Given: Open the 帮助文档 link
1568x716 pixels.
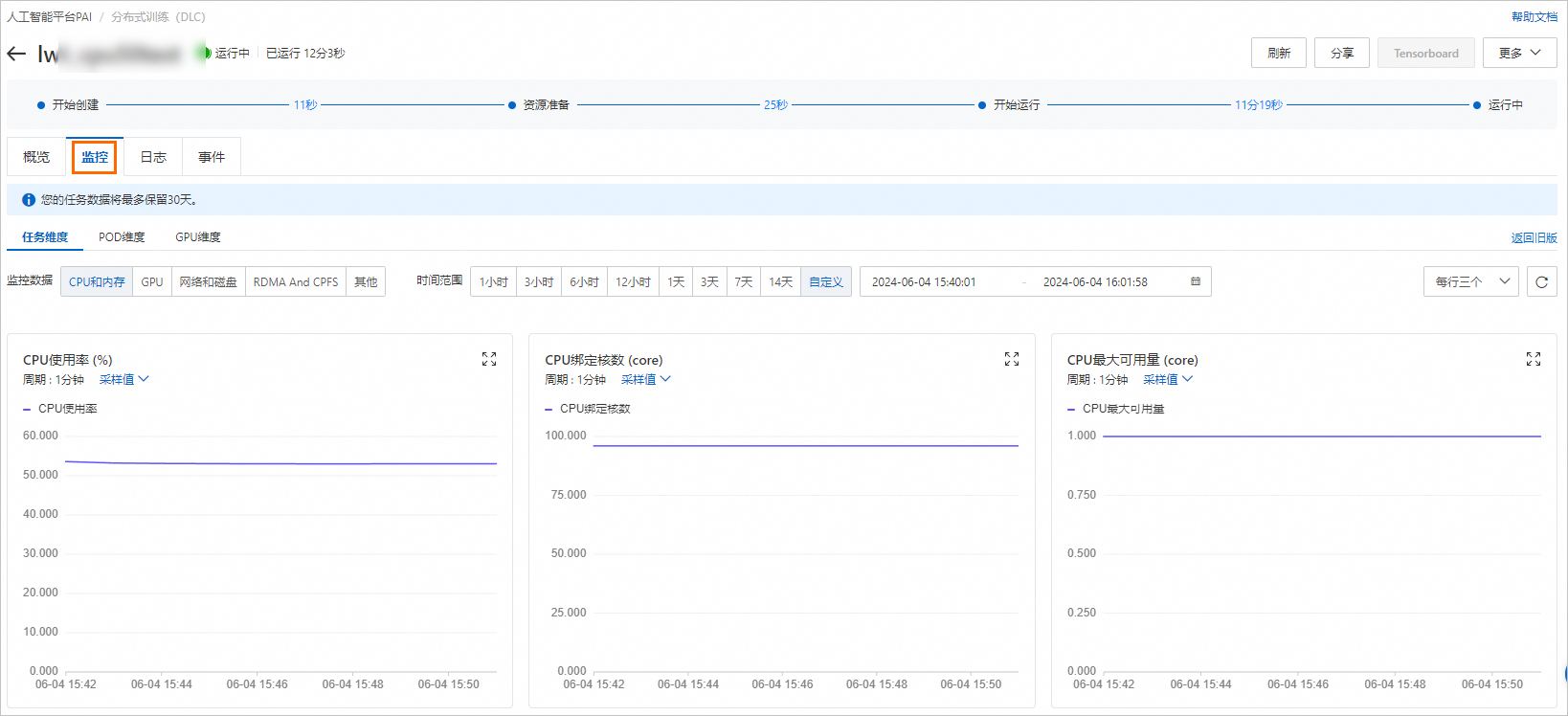Looking at the screenshot, I should pyautogui.click(x=1534, y=16).
